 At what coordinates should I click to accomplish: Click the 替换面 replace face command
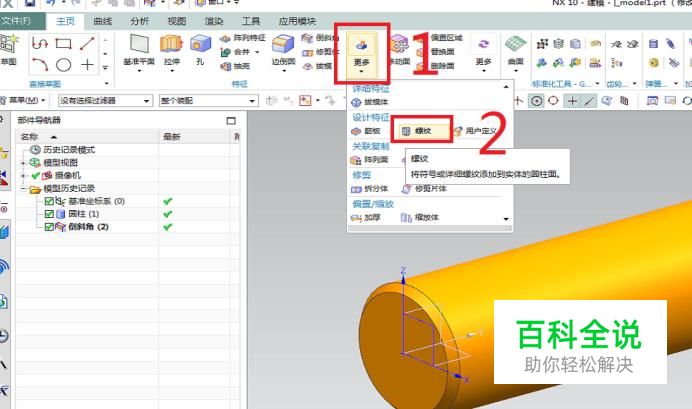click(435, 52)
